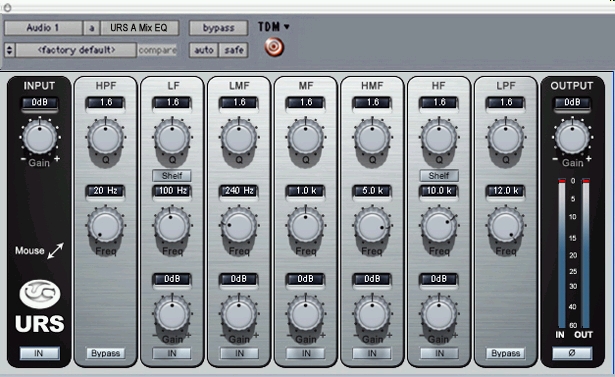Click the compare button
The image size is (615, 377).
click(157, 50)
